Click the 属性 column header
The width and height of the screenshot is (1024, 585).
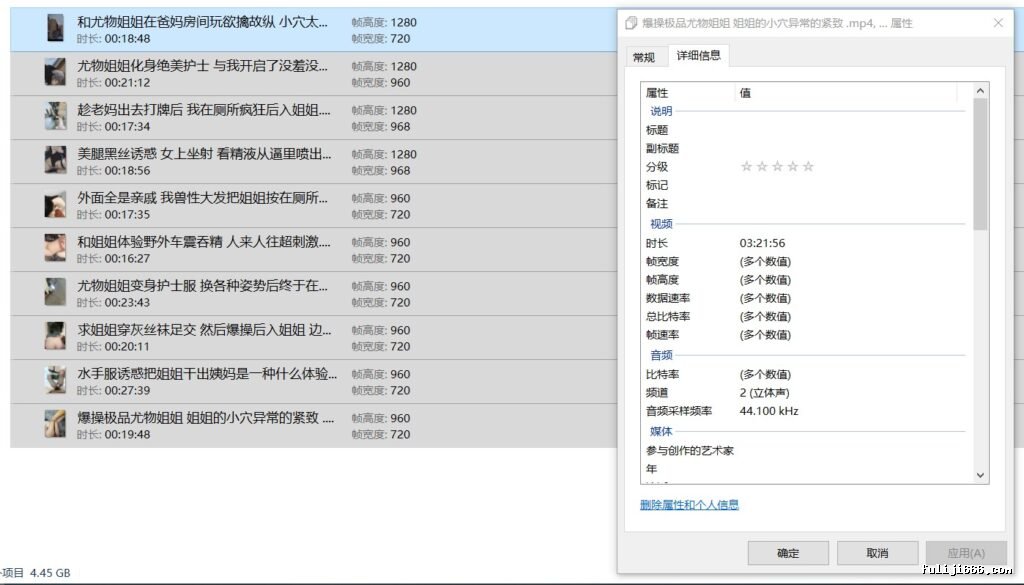pos(689,93)
